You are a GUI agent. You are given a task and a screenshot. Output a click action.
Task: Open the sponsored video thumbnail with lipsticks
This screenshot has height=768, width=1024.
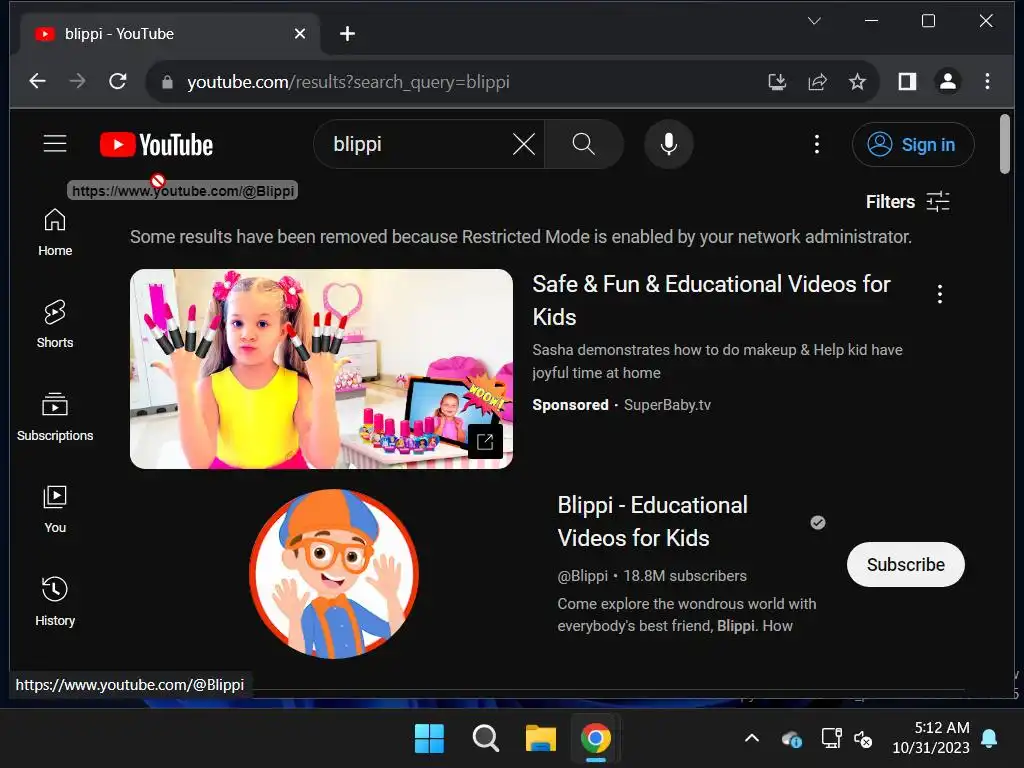coord(321,369)
